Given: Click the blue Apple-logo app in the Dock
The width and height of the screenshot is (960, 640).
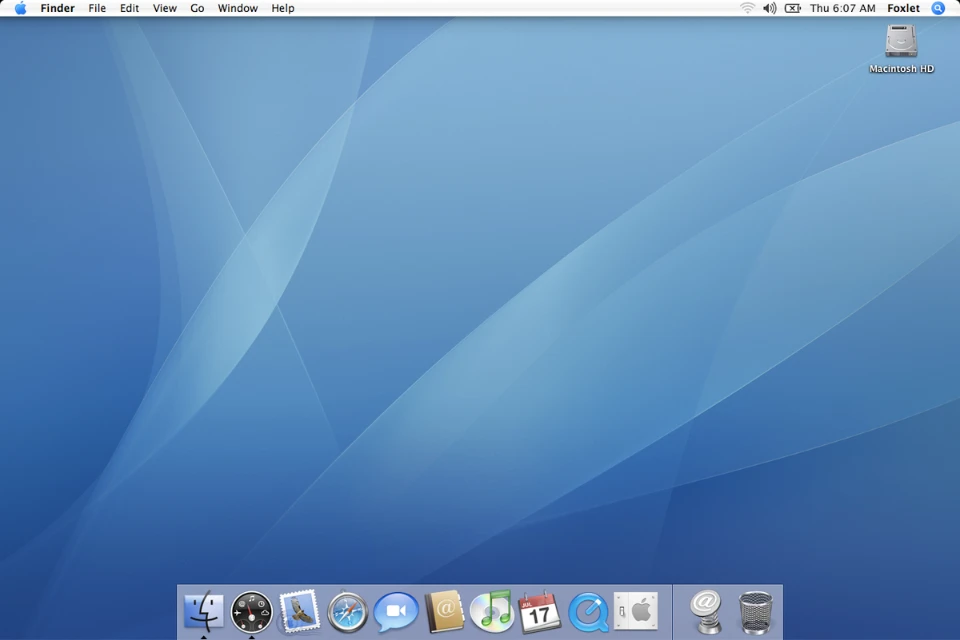Looking at the screenshot, I should pyautogui.click(x=637, y=612).
